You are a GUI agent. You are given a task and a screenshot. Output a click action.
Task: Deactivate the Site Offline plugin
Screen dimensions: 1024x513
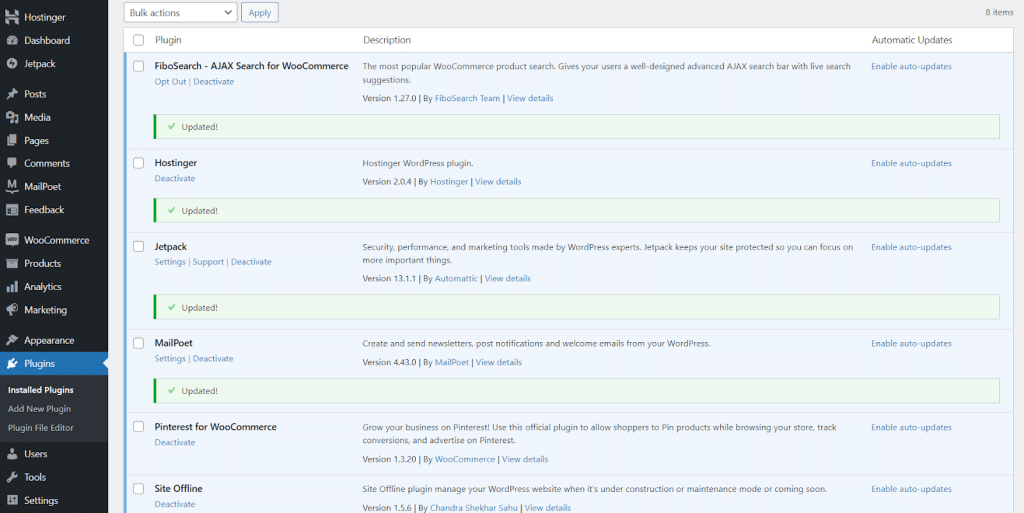coord(175,504)
